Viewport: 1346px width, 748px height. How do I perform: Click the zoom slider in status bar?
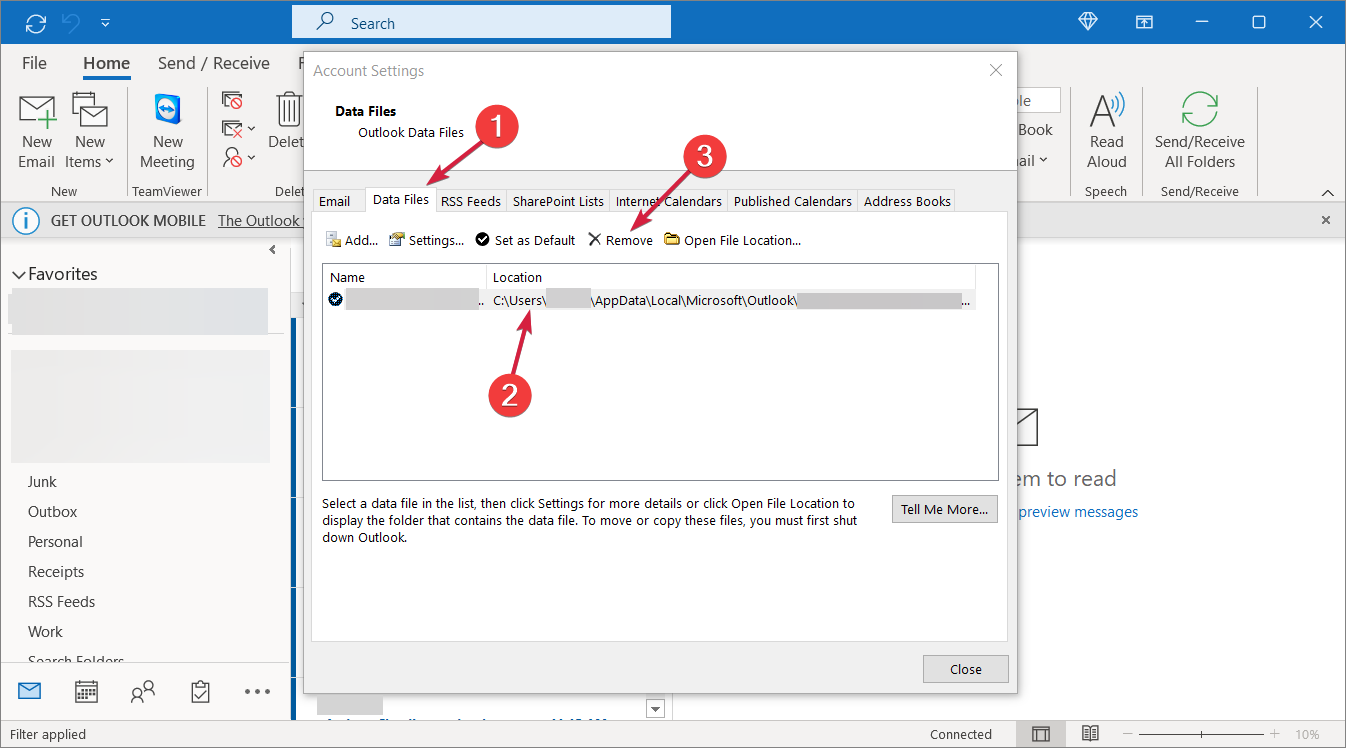coord(1200,734)
